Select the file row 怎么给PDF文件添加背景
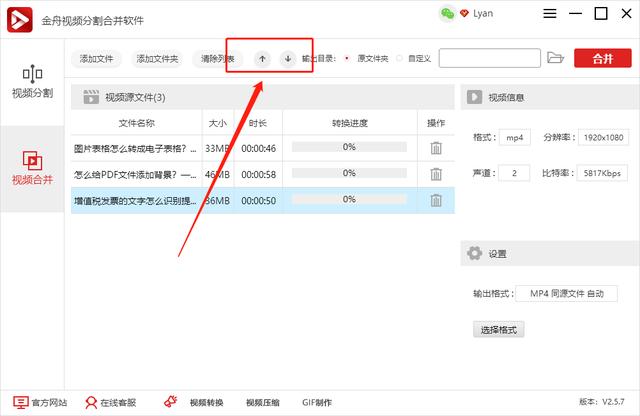640x416 pixels. 262,174
